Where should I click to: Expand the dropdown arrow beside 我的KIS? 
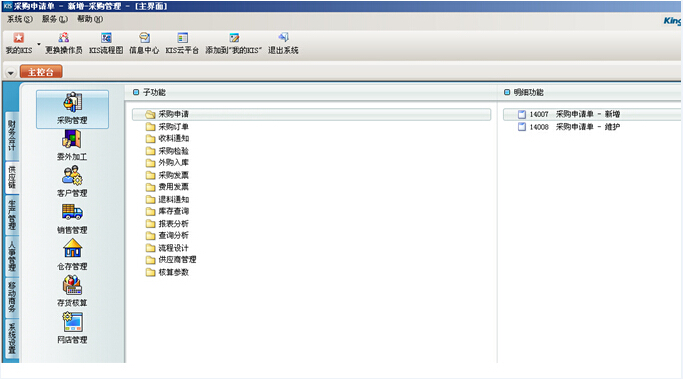39,44
